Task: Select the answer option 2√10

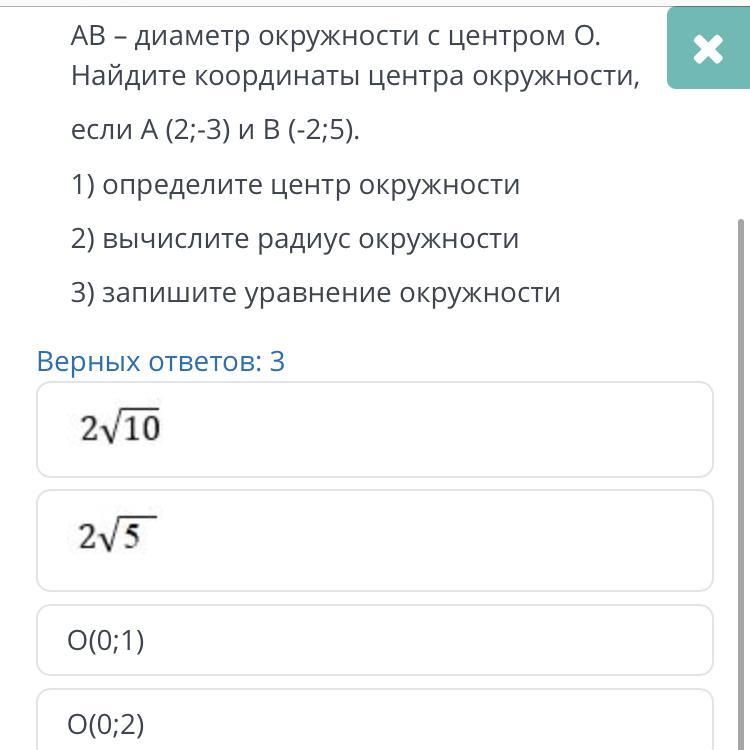Action: click(375, 429)
